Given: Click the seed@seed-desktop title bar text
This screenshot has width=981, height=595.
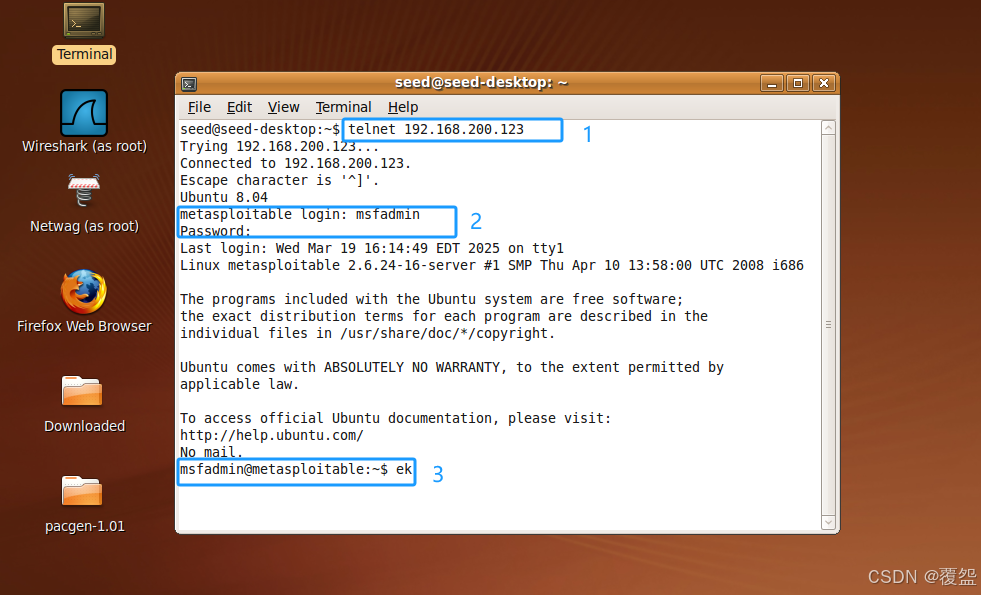Looking at the screenshot, I should click(x=481, y=83).
